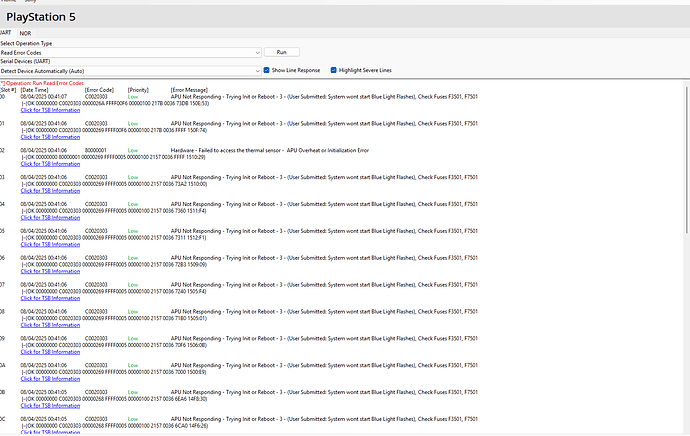The image size is (690, 436).
Task: Open TSB Information link for slot 03
Action: pyautogui.click(x=50, y=191)
